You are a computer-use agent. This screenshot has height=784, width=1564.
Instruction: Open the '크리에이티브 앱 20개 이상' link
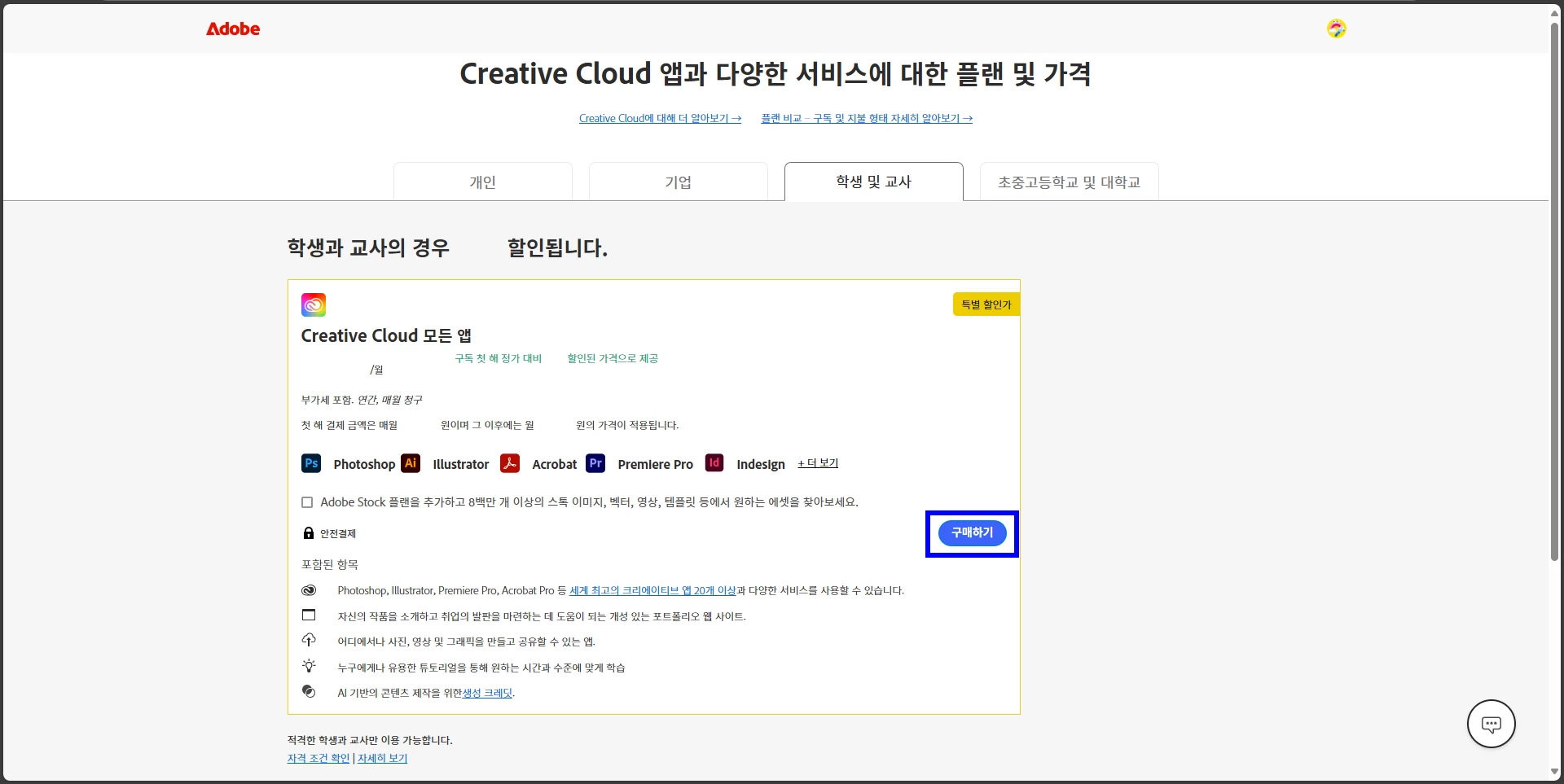tap(652, 591)
